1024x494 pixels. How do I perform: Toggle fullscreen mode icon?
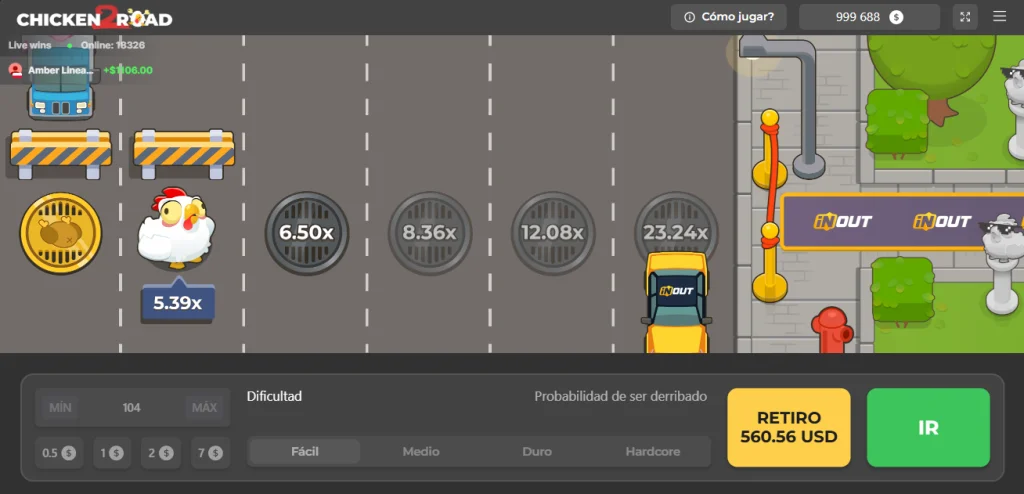click(965, 17)
